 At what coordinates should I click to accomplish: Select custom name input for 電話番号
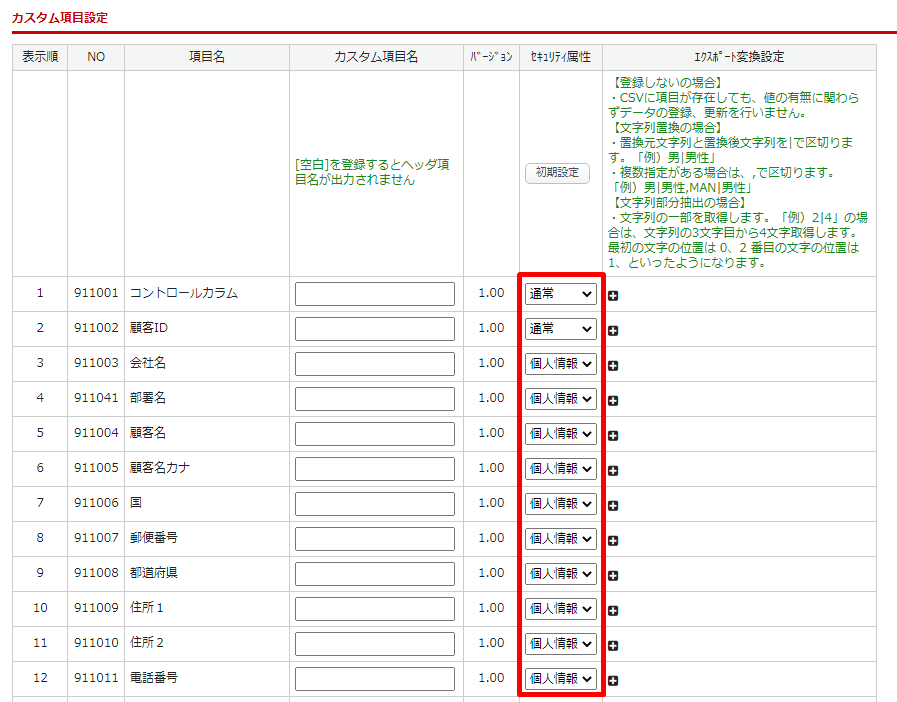(375, 679)
